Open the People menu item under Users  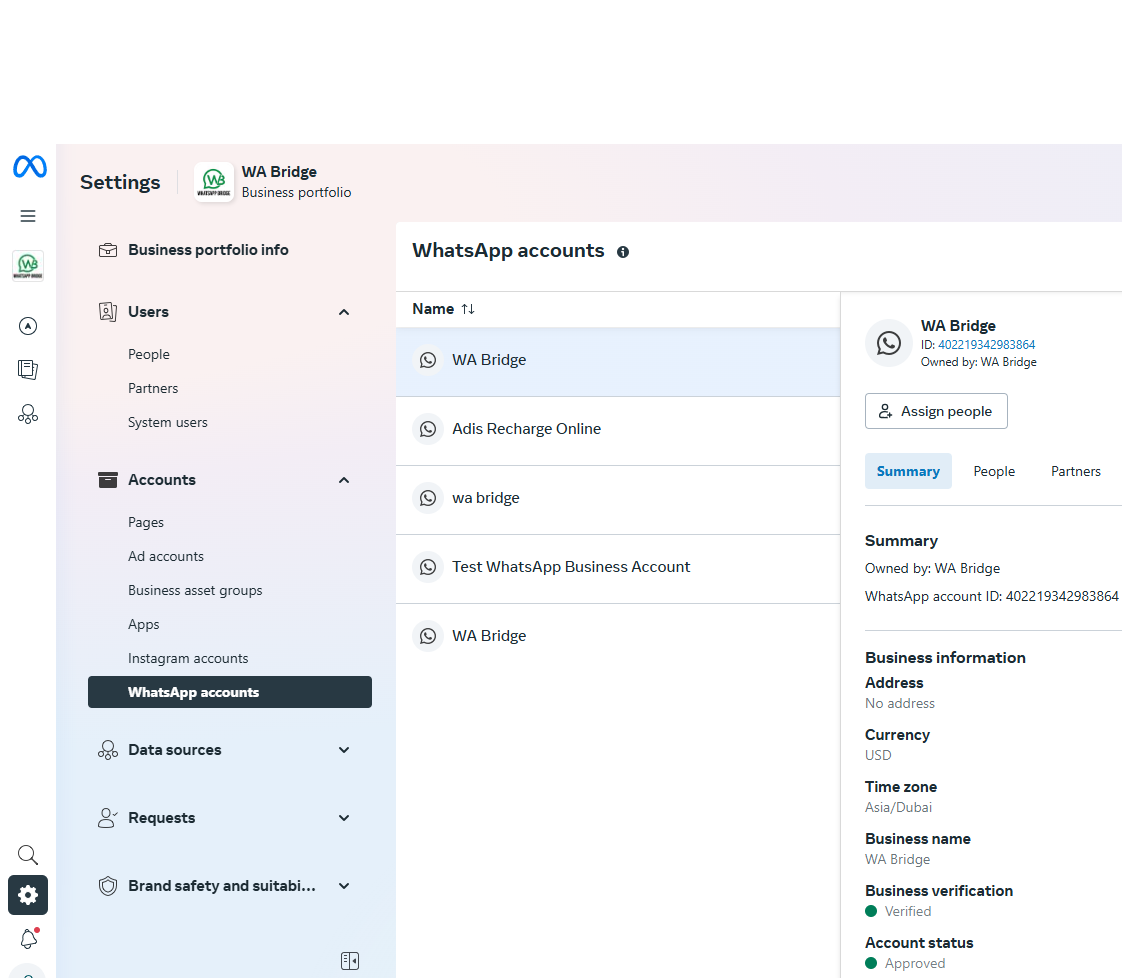(x=149, y=354)
